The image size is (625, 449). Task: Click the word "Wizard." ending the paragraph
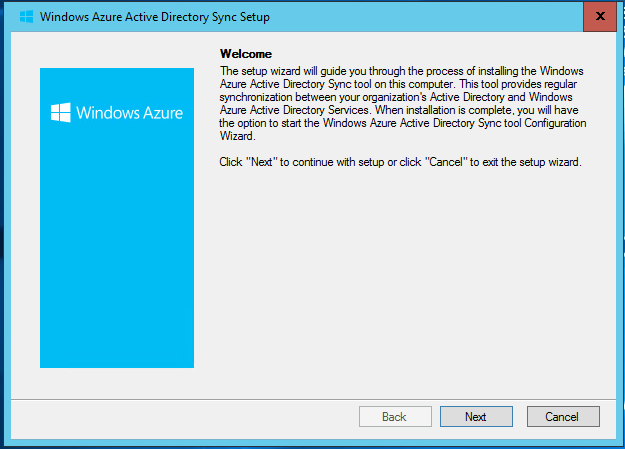(237, 136)
